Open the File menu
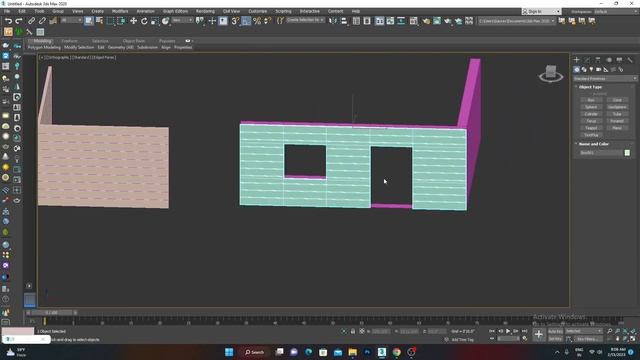640x360 pixels. (7, 11)
